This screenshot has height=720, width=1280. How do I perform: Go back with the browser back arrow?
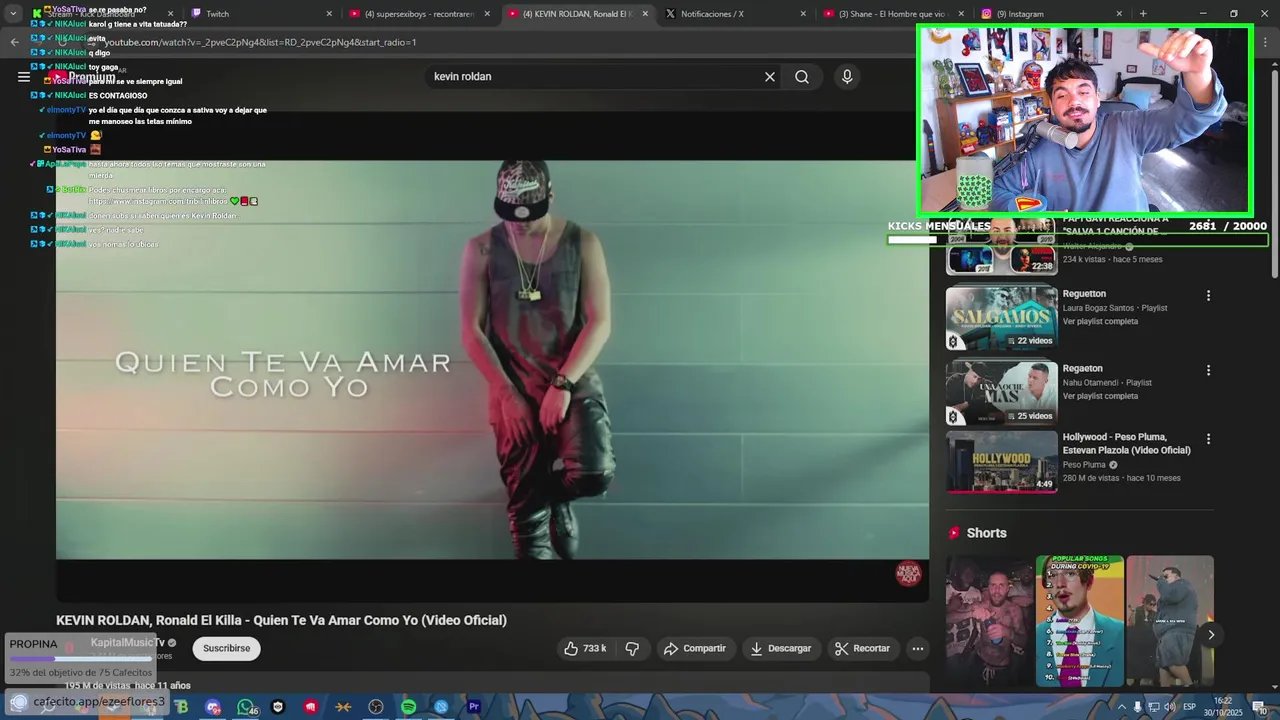14,42
